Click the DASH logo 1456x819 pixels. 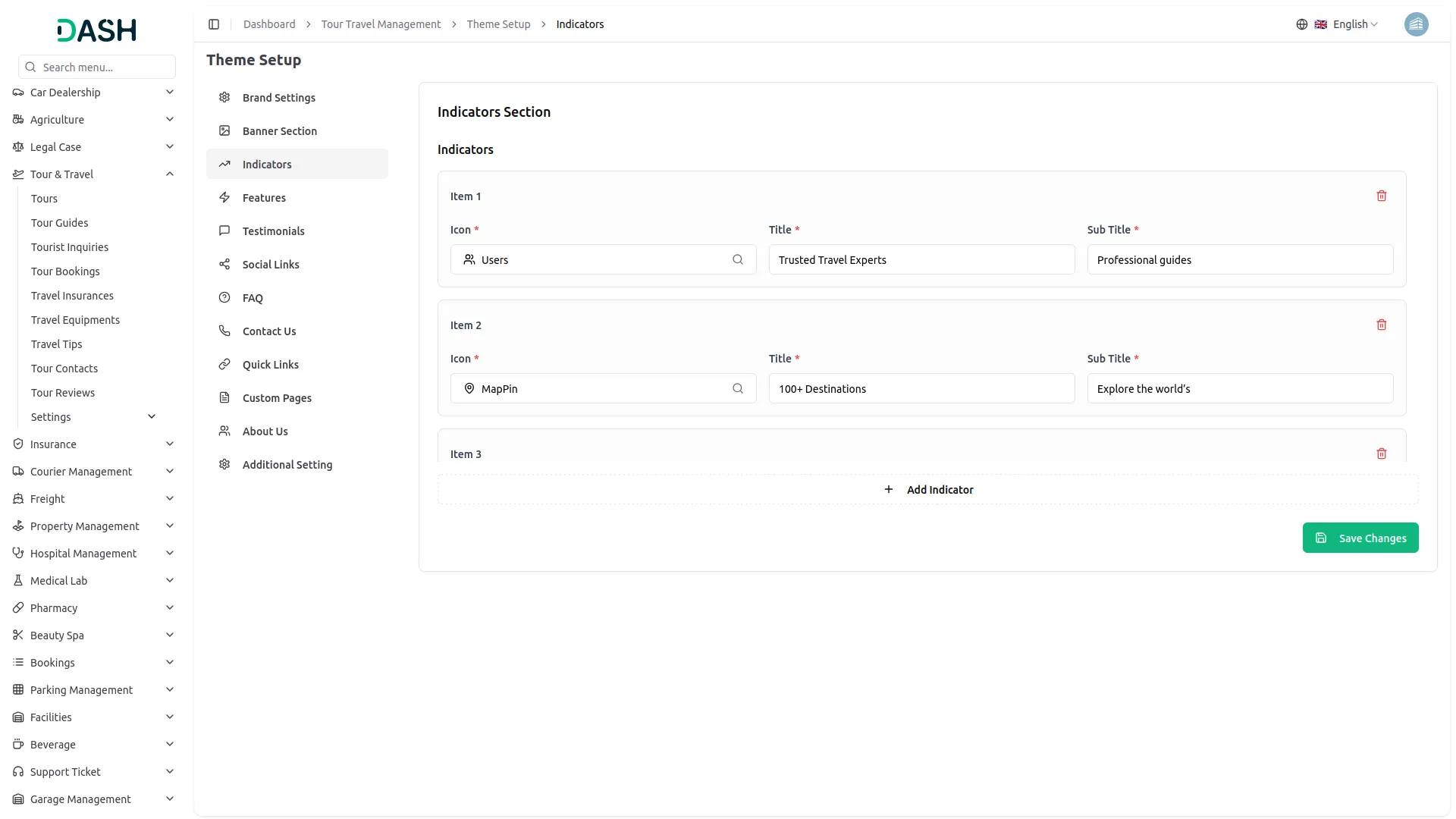pyautogui.click(x=97, y=30)
